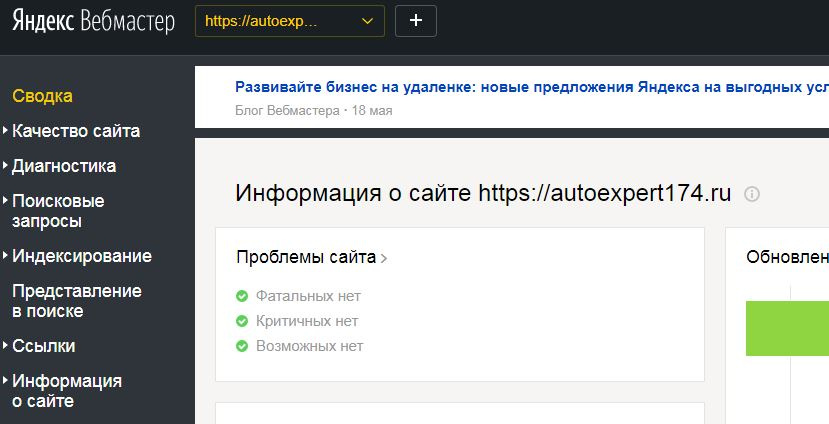Open Проблемы сайта details link
The width and height of the screenshot is (829, 424).
(311, 257)
